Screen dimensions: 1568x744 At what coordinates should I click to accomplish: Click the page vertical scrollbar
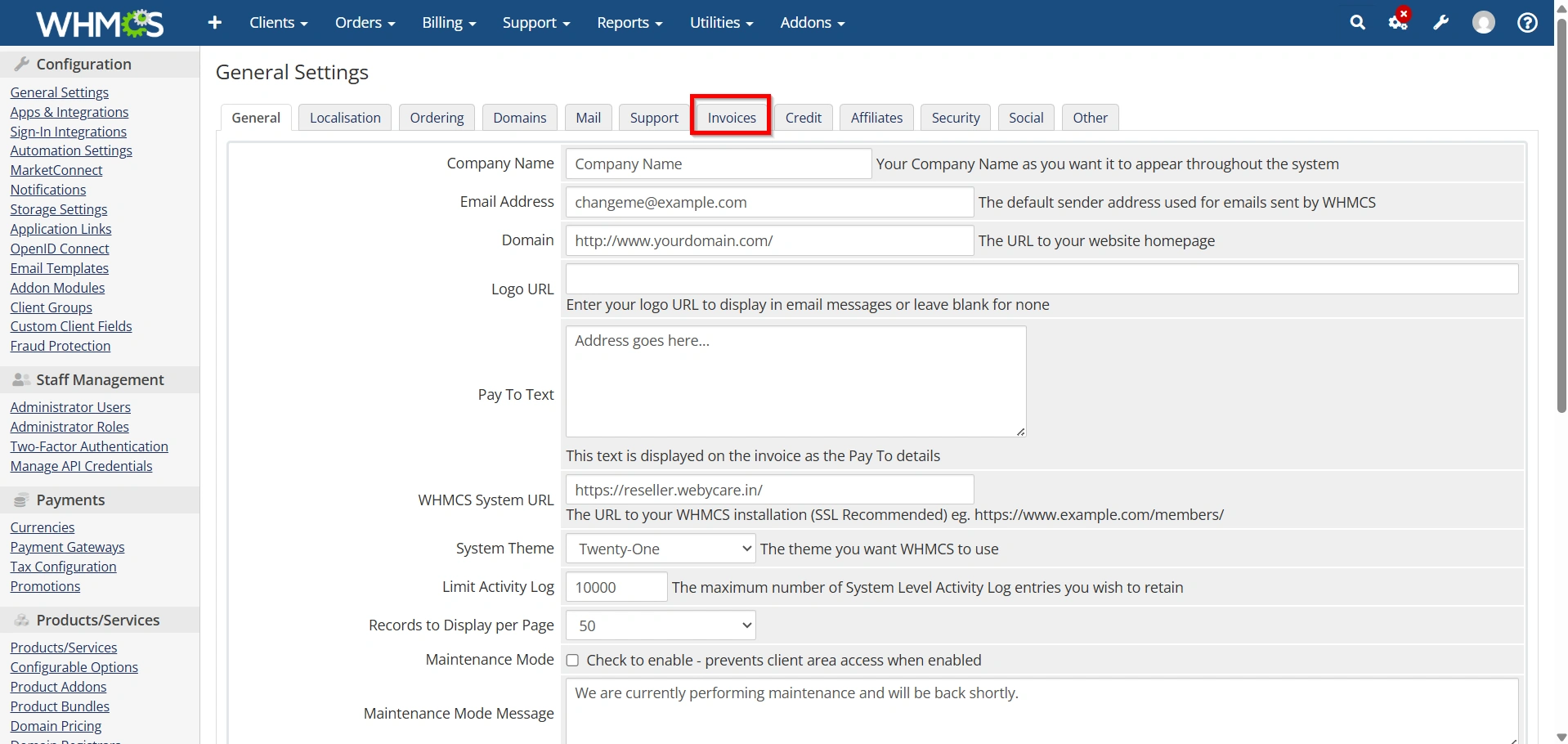1561,214
